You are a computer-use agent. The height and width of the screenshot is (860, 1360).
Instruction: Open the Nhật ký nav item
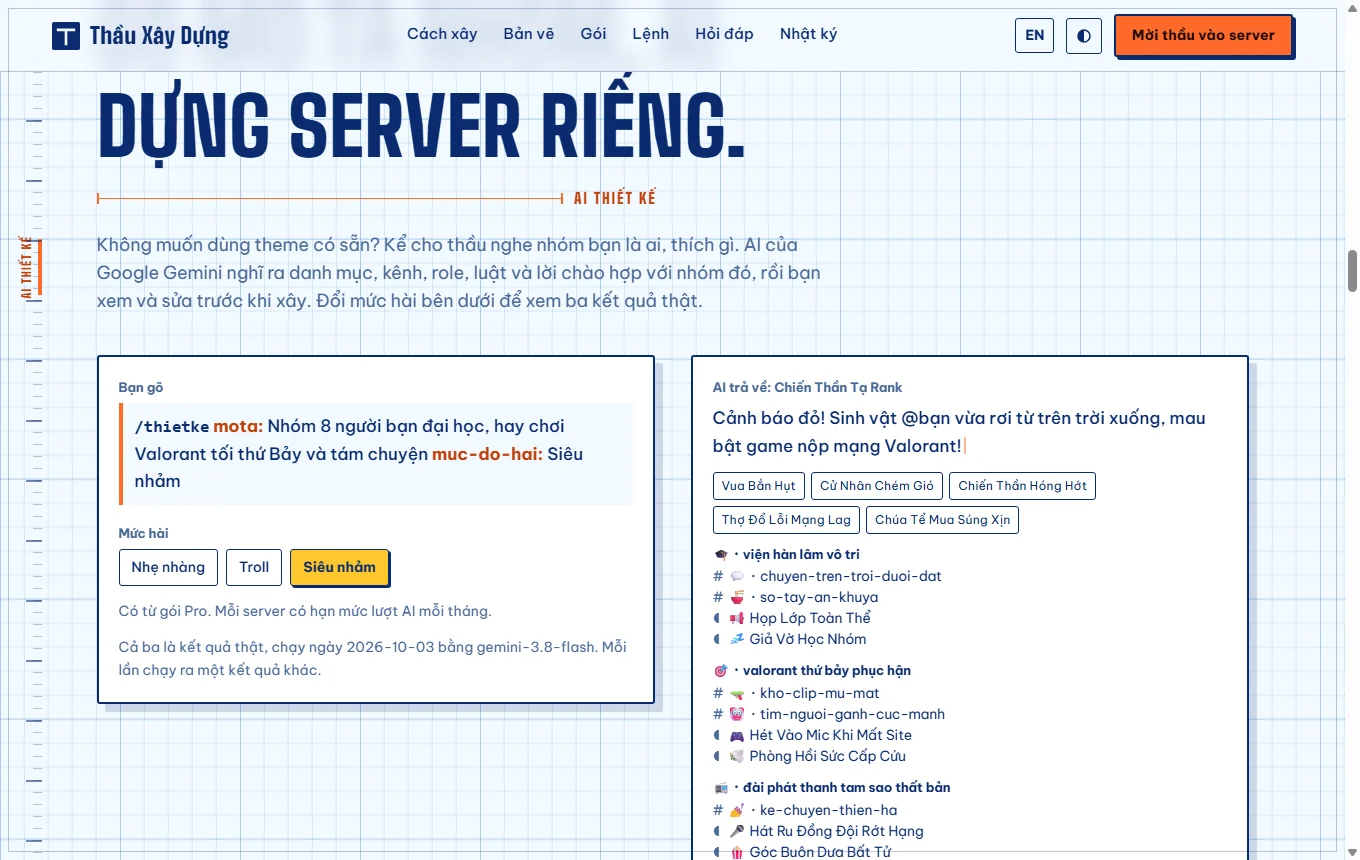(x=809, y=34)
